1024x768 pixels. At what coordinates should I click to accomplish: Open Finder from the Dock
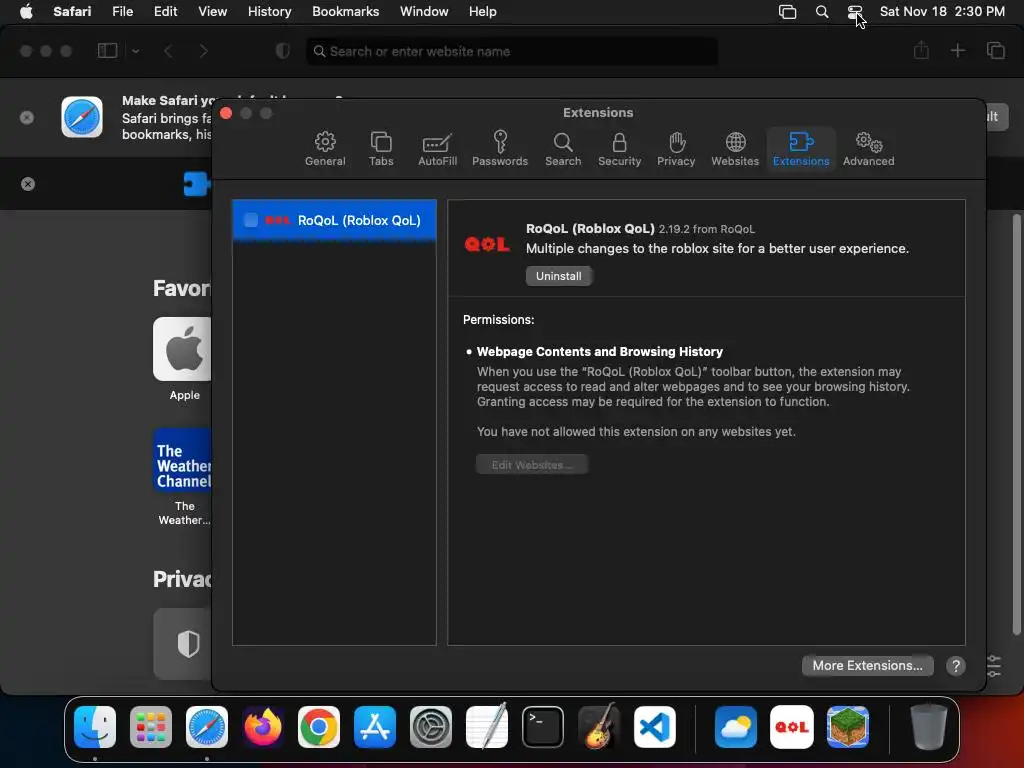[95, 727]
